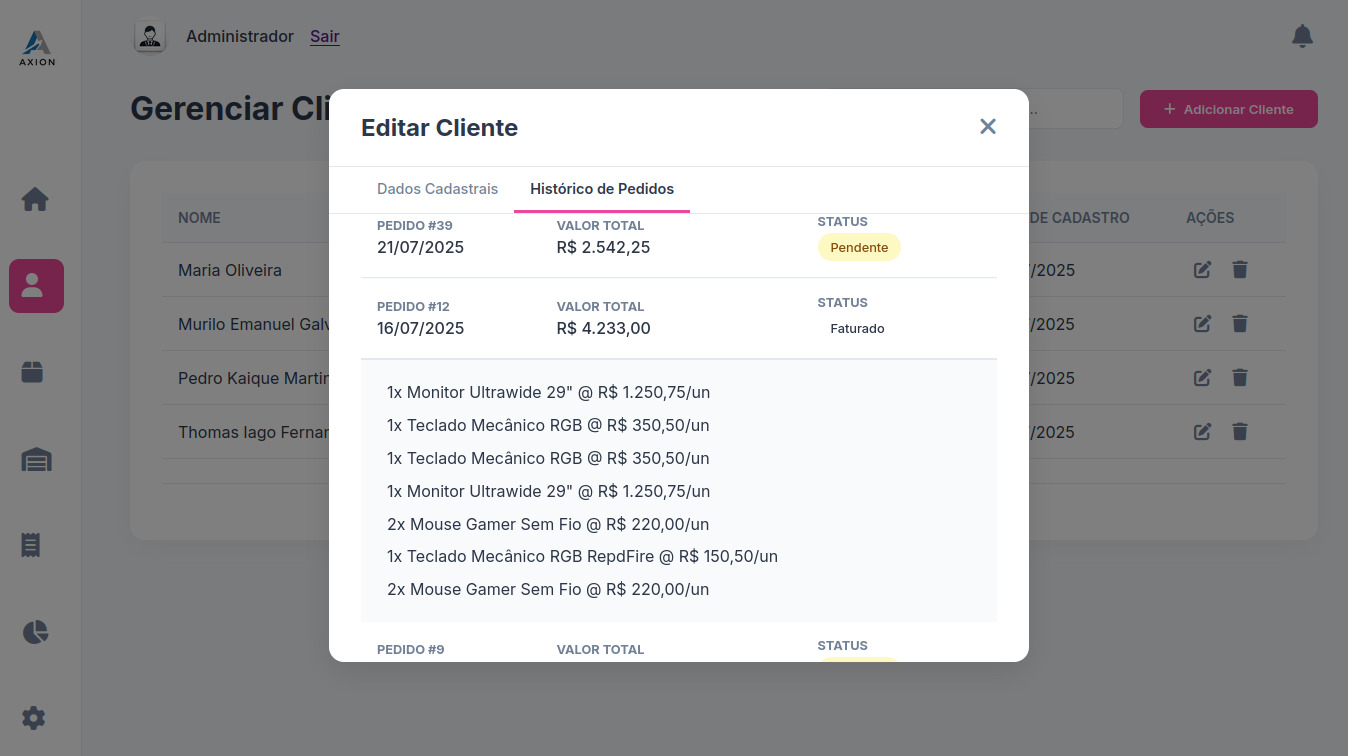Open the Settings gear icon
The height and width of the screenshot is (756, 1348).
35,718
